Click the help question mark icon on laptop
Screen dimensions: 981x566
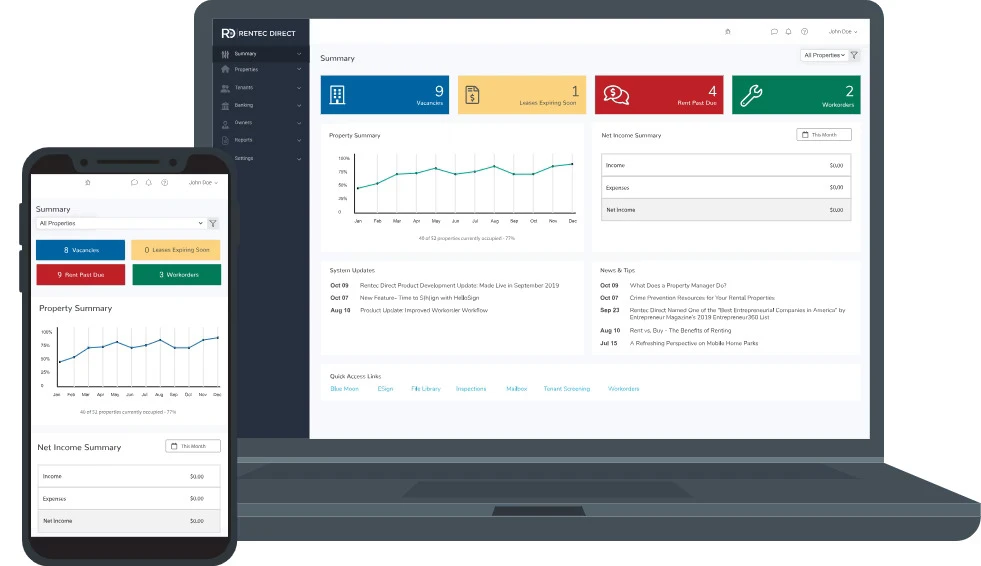click(x=804, y=32)
